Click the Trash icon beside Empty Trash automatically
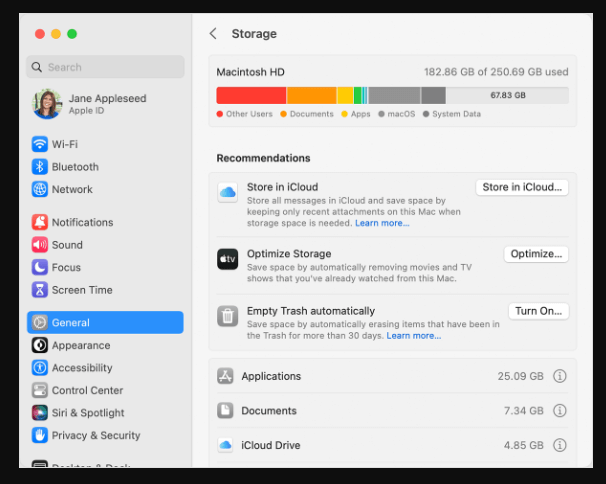The height and width of the screenshot is (484, 606). [228, 316]
